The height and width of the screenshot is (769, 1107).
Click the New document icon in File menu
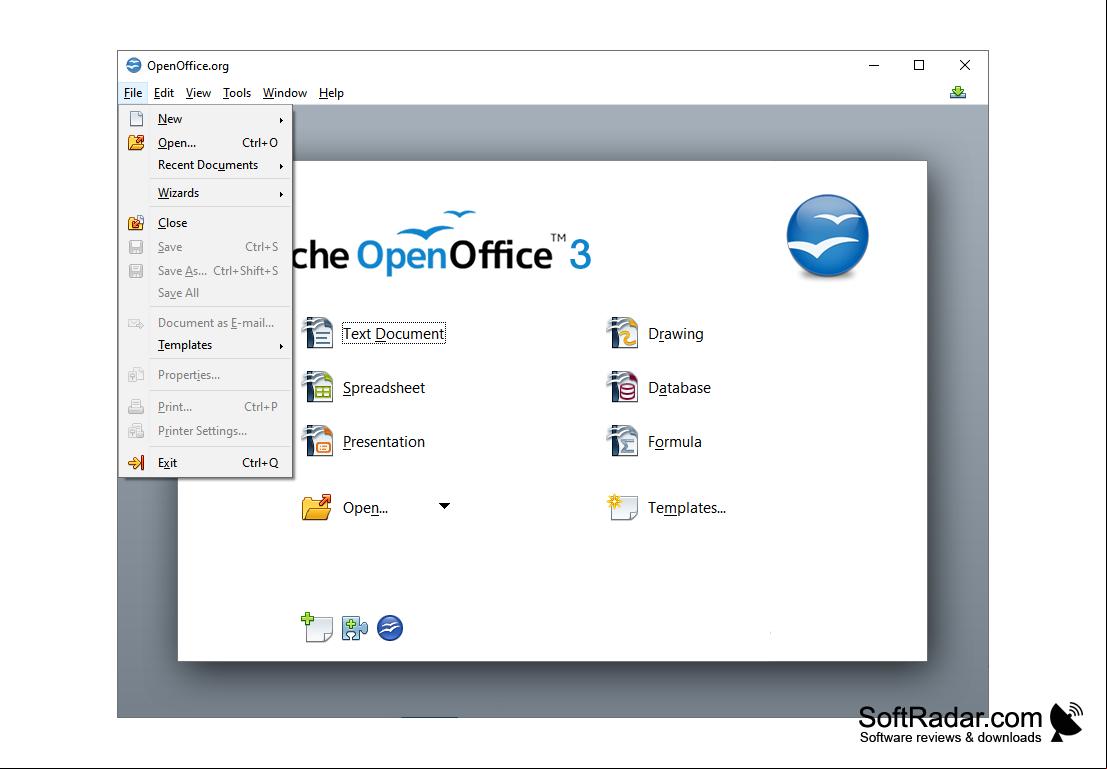tap(136, 119)
